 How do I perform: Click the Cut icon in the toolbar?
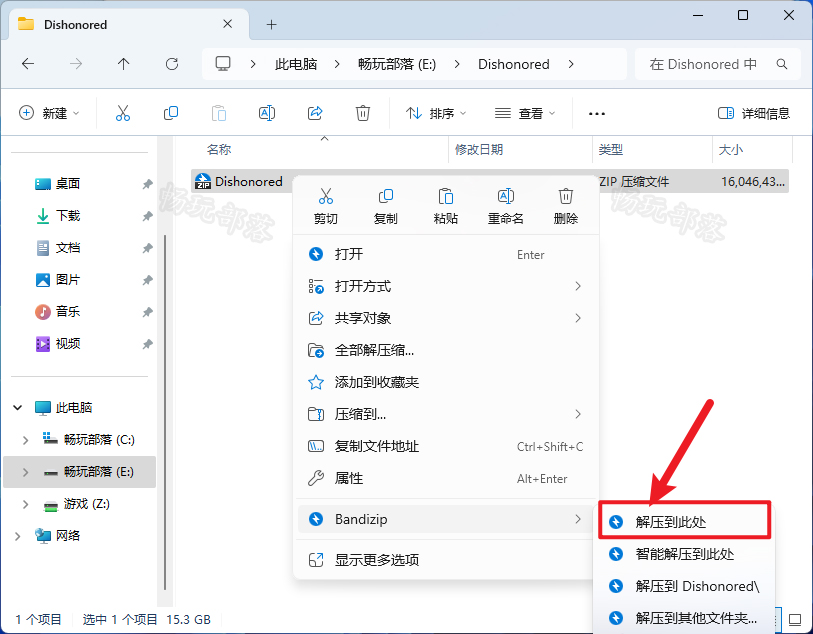123,113
